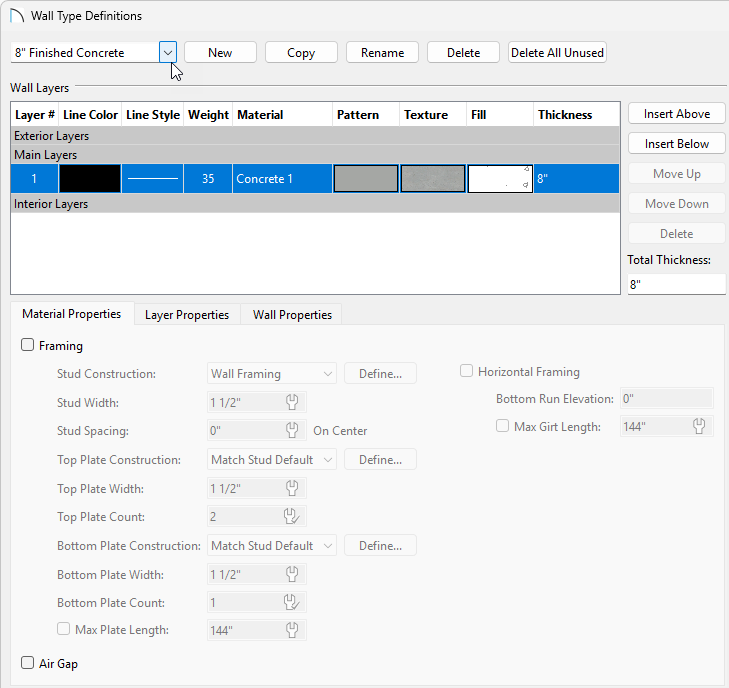The width and height of the screenshot is (729, 688).
Task: Click the Delete wall type button beside Rename
Action: (463, 53)
